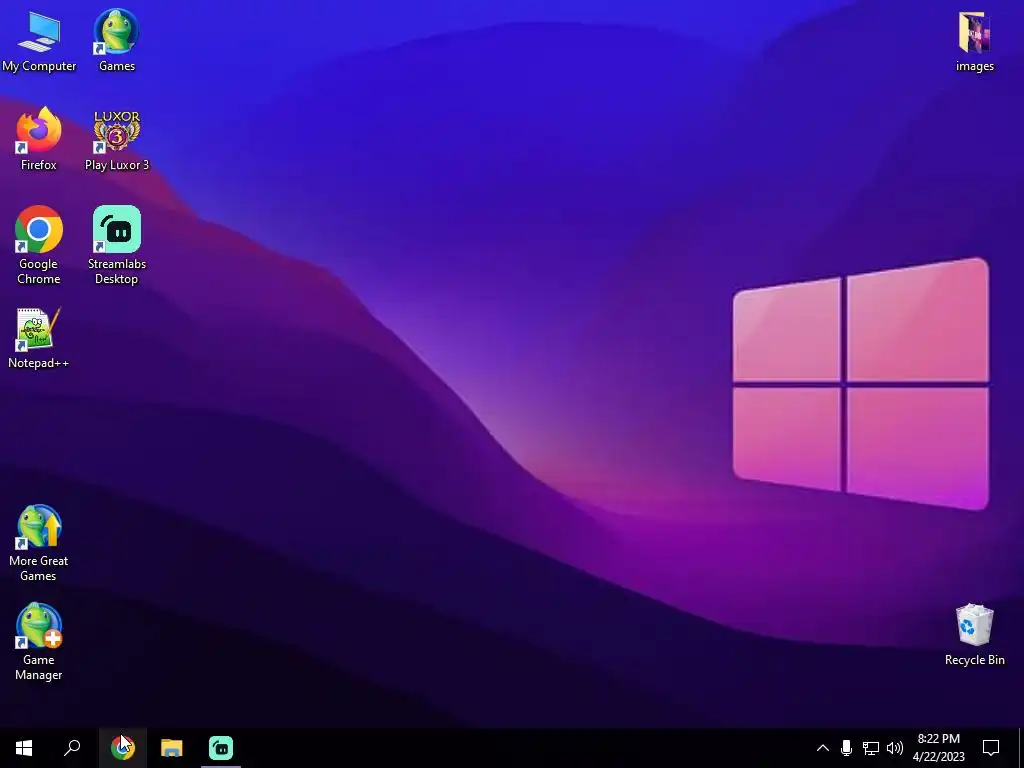
Task: Select the Recycle Bin icon
Action: 974,634
